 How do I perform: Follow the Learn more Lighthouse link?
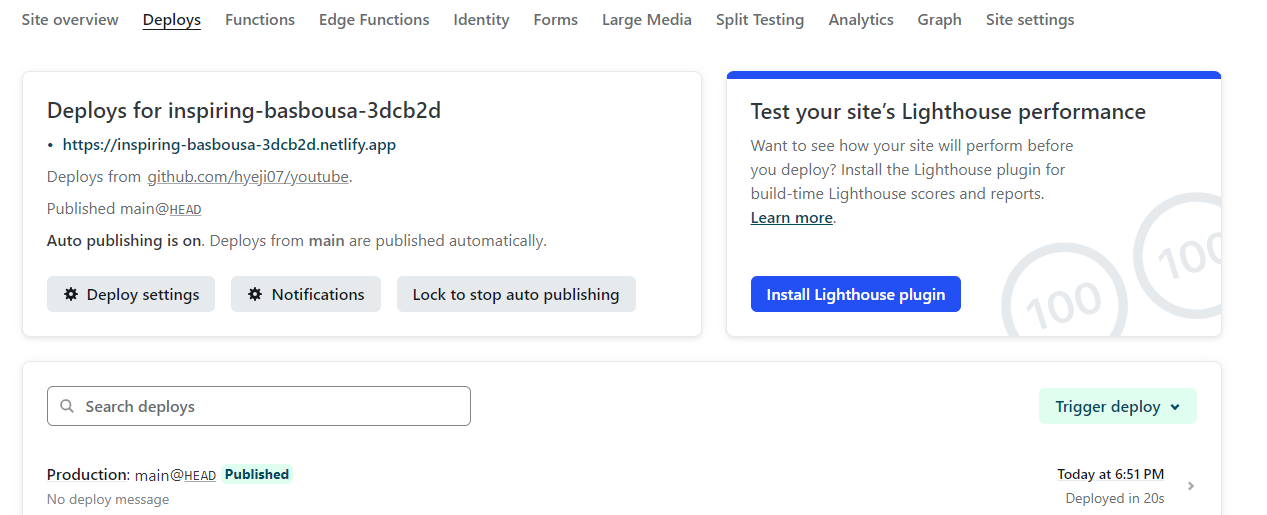point(792,218)
